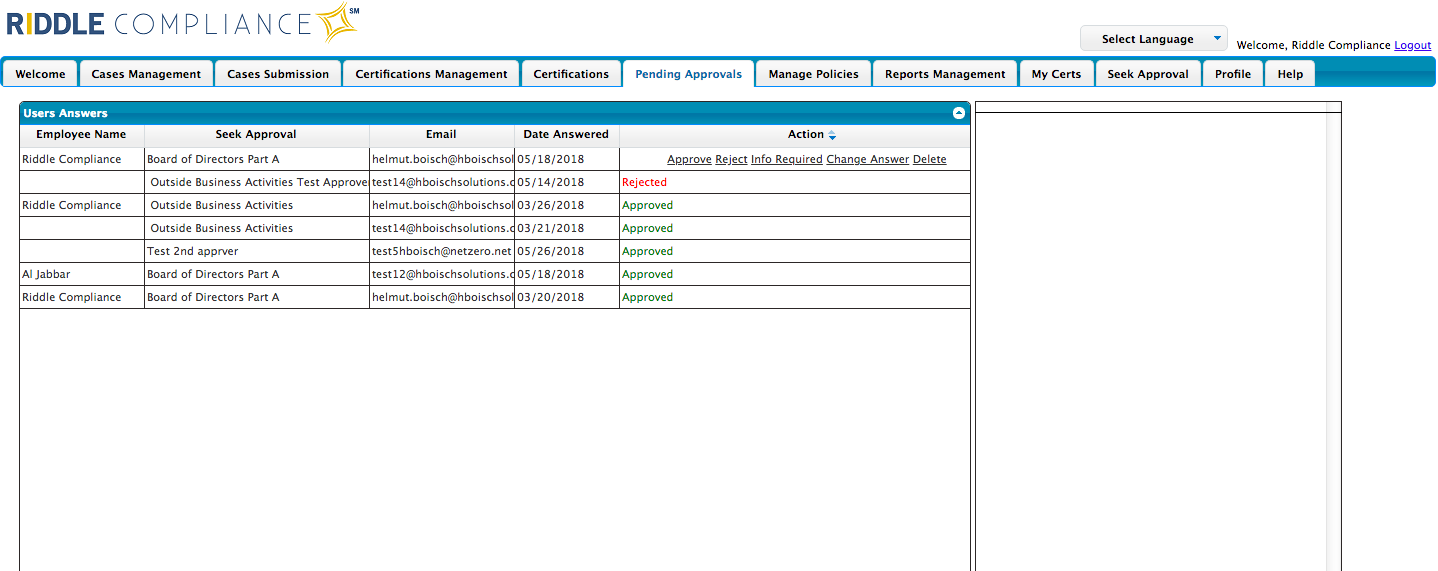
Task: Click test5hboisch@netzero.net email cell
Action: coord(442,251)
